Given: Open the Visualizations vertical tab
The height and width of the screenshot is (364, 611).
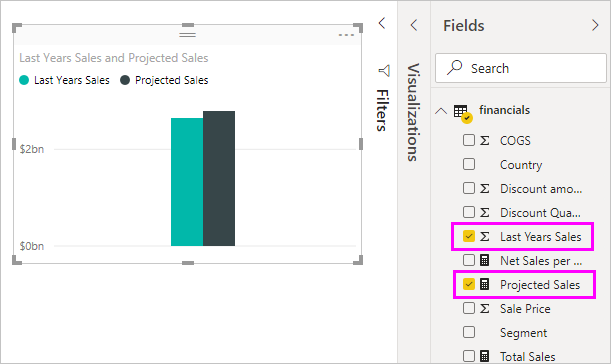Looking at the screenshot, I should (413, 112).
